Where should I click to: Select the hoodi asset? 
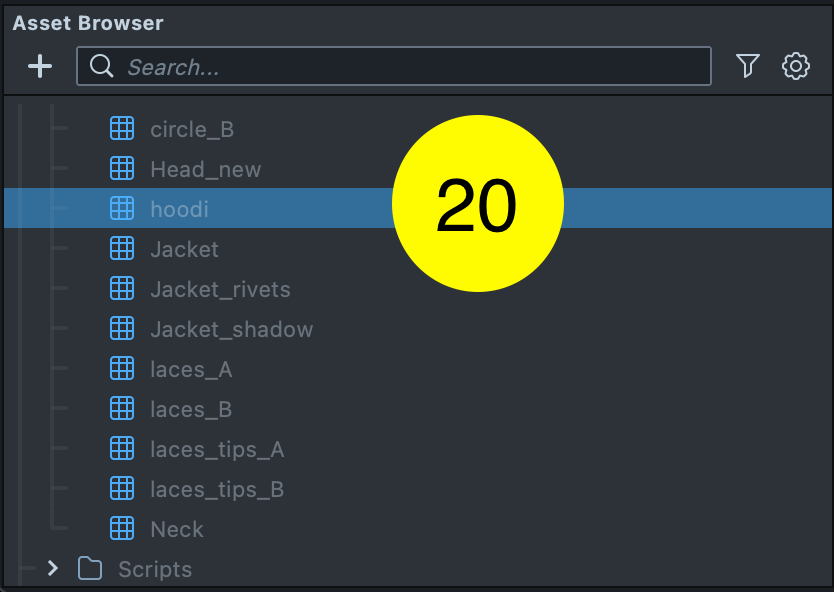[180, 209]
